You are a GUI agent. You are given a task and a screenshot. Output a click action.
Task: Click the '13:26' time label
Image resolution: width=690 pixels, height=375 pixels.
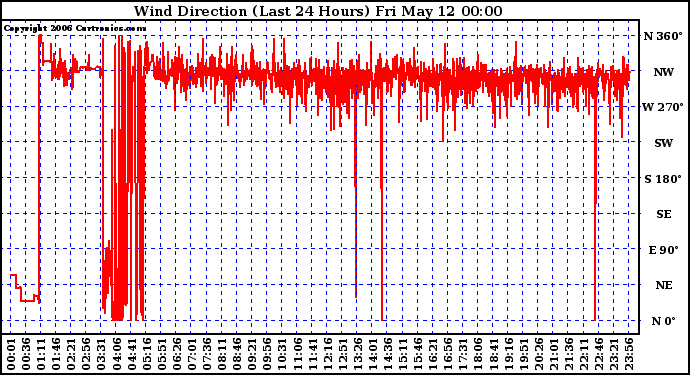(x=357, y=355)
